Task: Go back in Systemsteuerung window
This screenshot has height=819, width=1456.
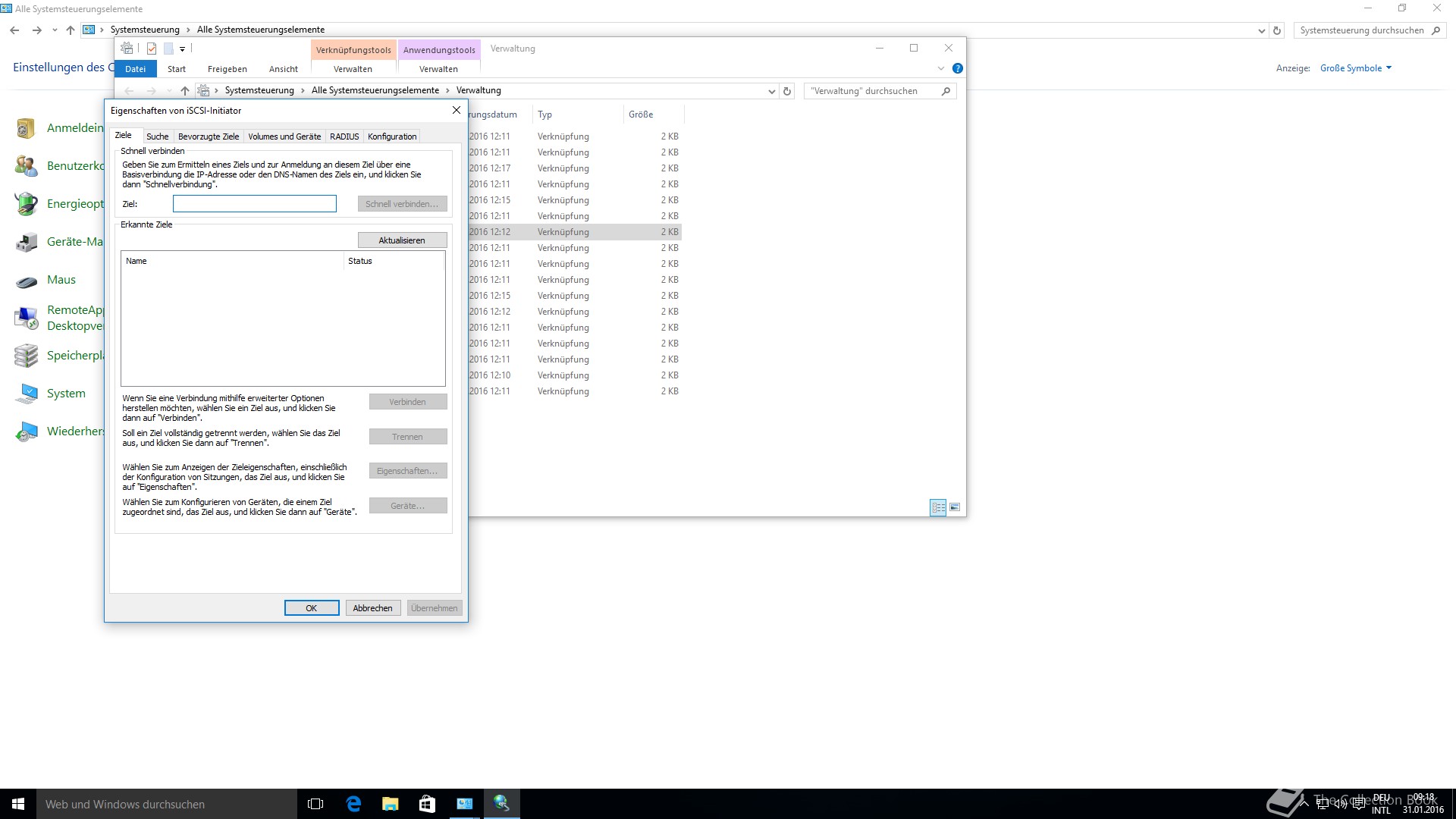Action: (14, 30)
